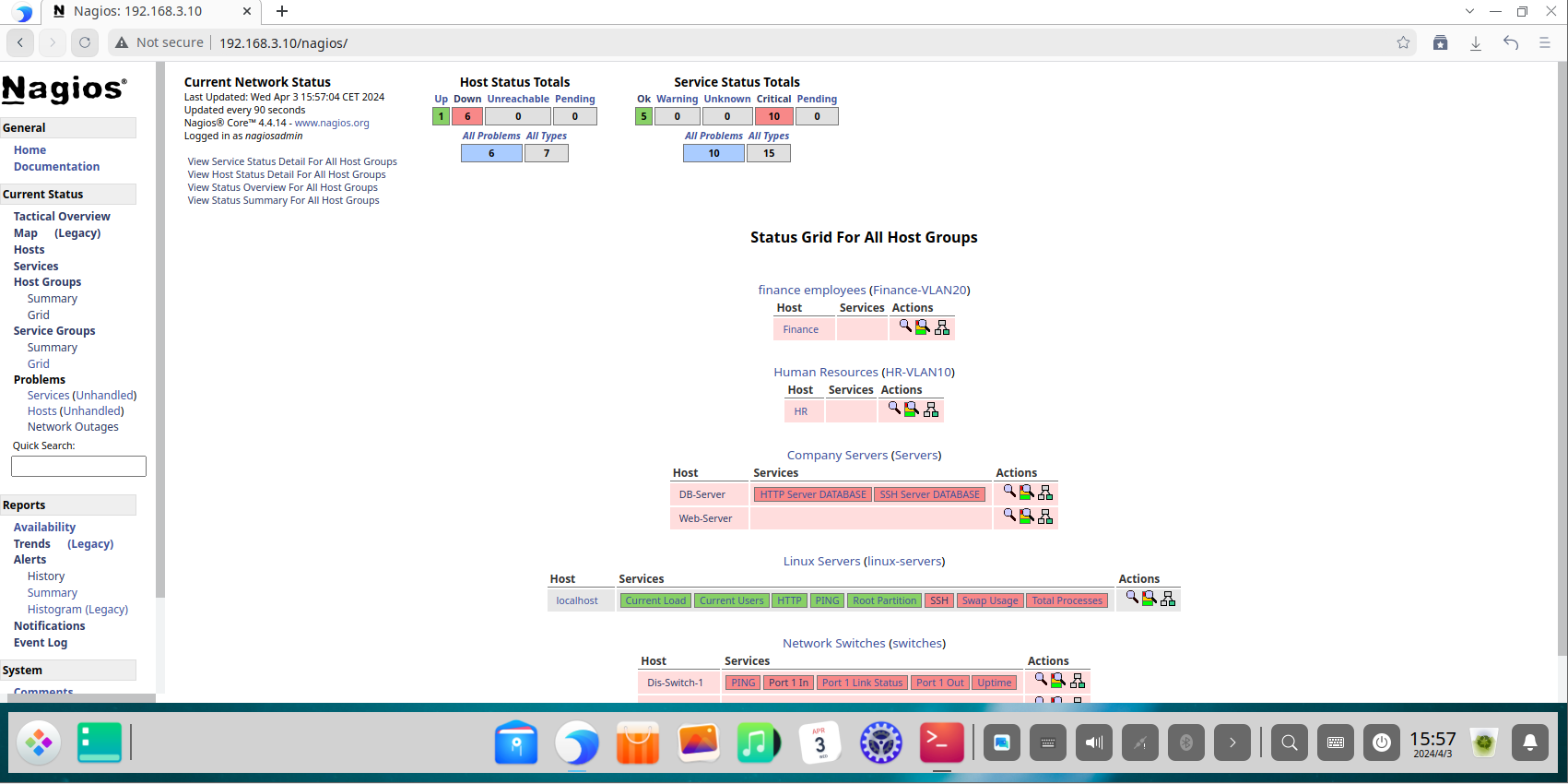Locate HR host on network map icon

point(931,410)
